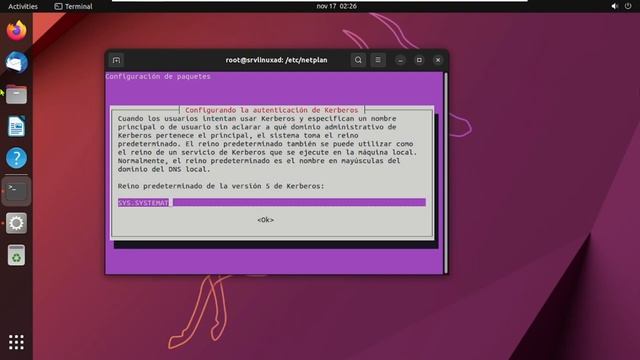Open the Files manager in dock

pos(16,94)
